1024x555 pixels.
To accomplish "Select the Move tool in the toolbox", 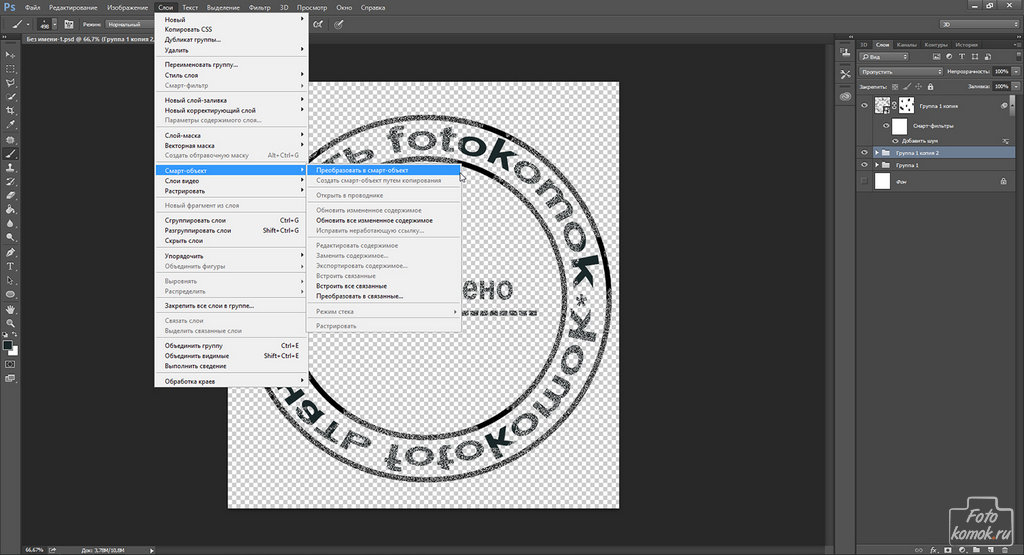I will coord(10,55).
